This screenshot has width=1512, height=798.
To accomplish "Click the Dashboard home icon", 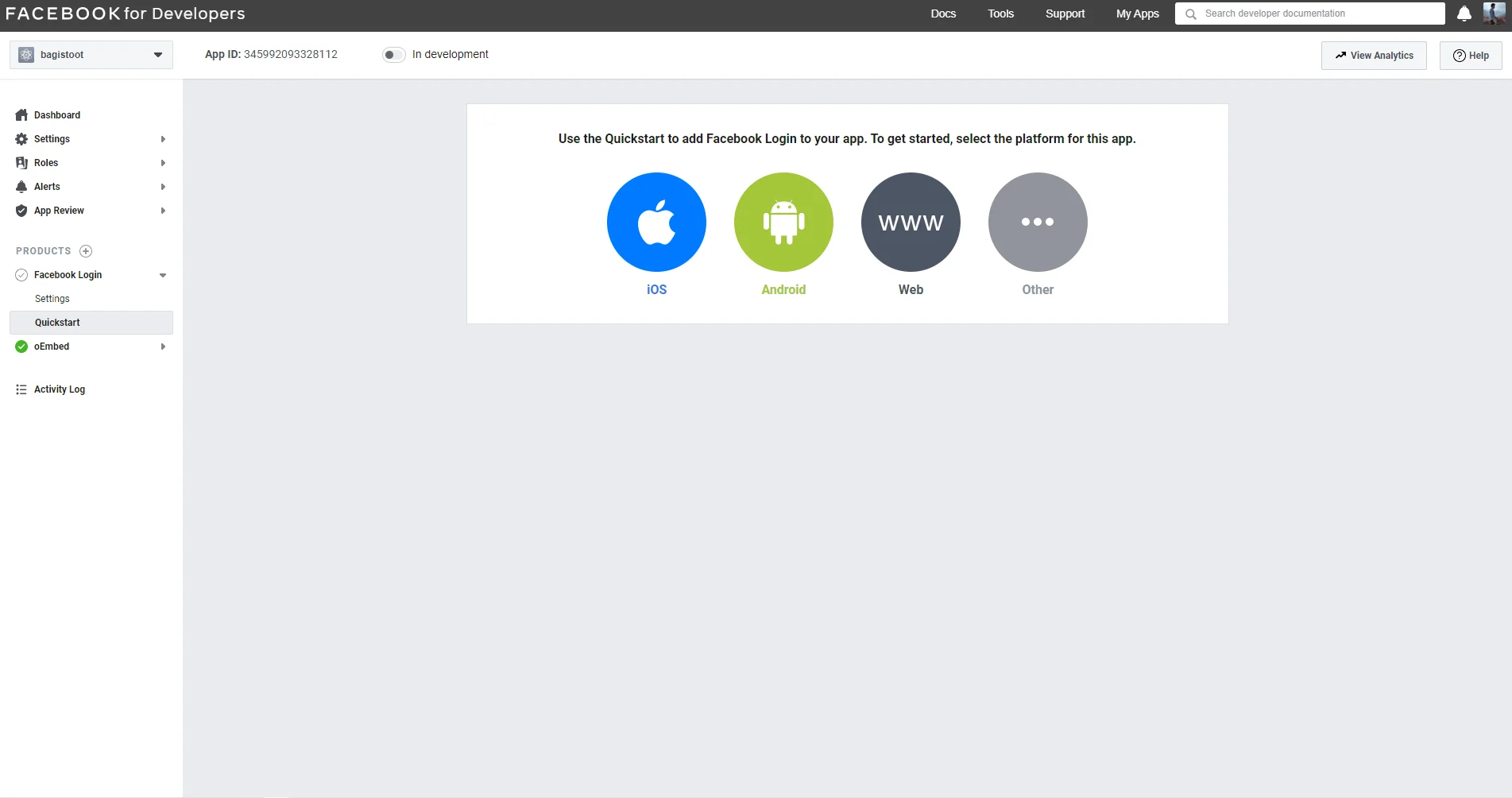I will 21,115.
